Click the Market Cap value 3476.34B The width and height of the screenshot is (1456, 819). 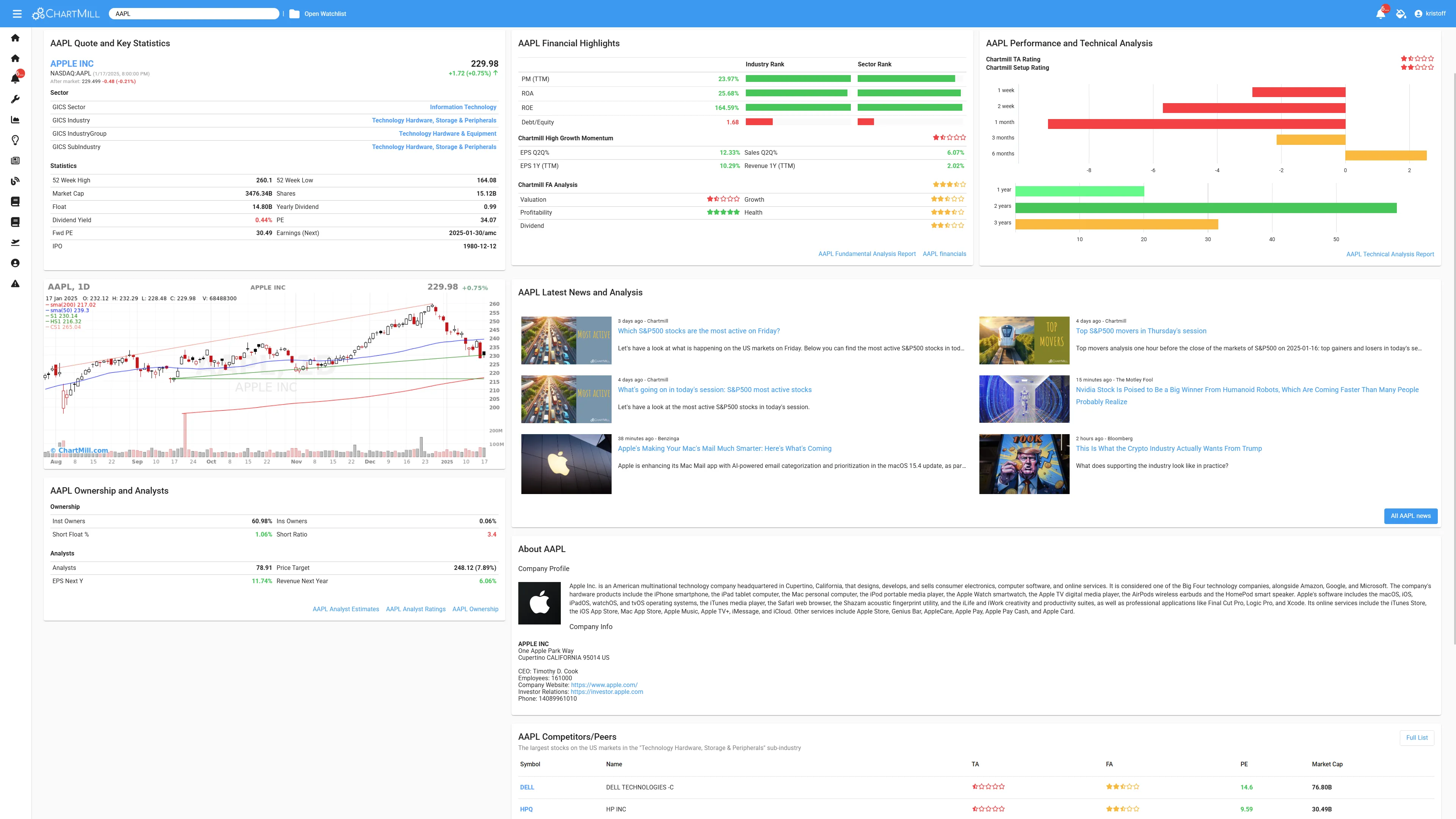click(x=258, y=194)
